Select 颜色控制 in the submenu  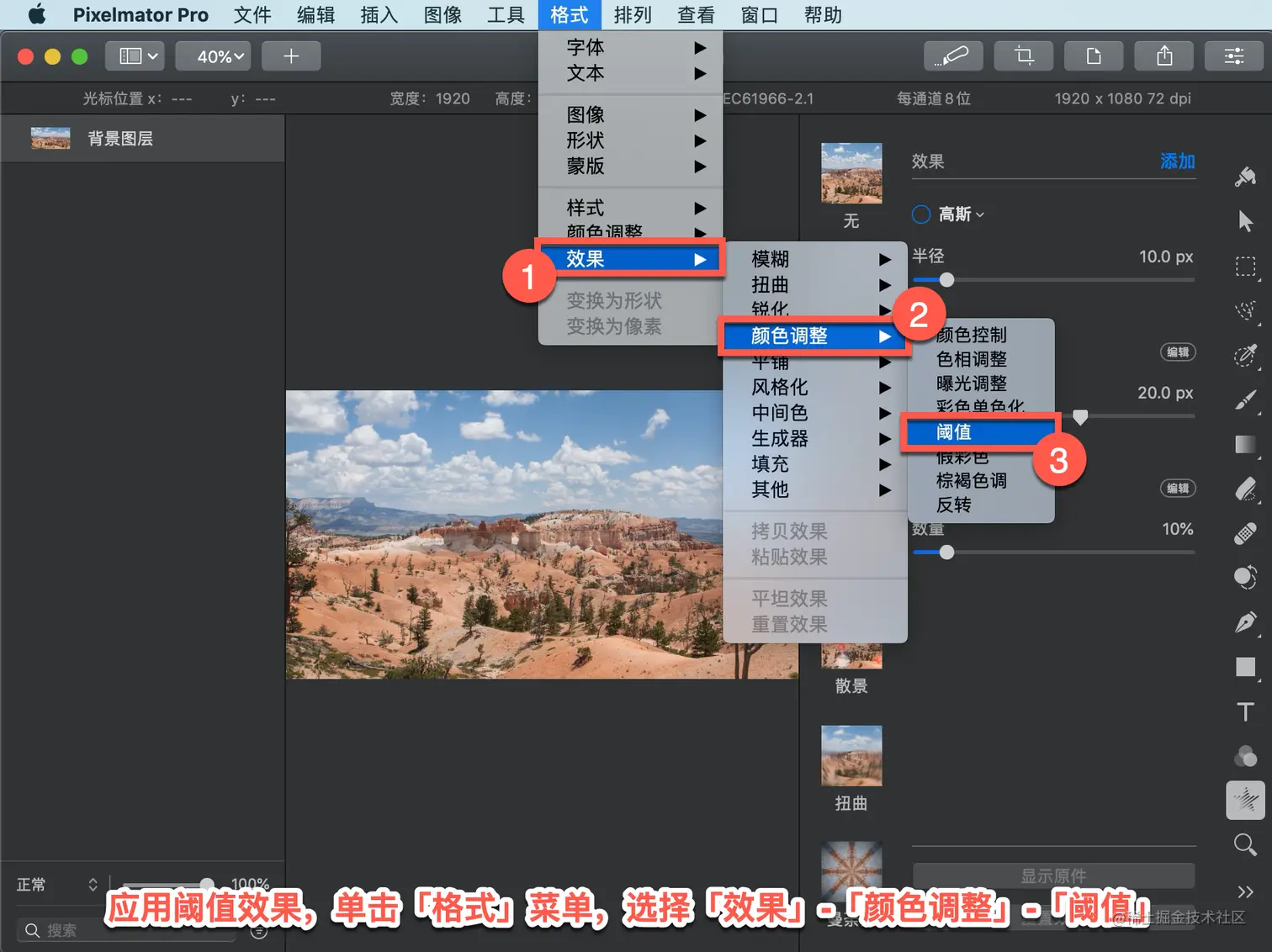(x=981, y=335)
